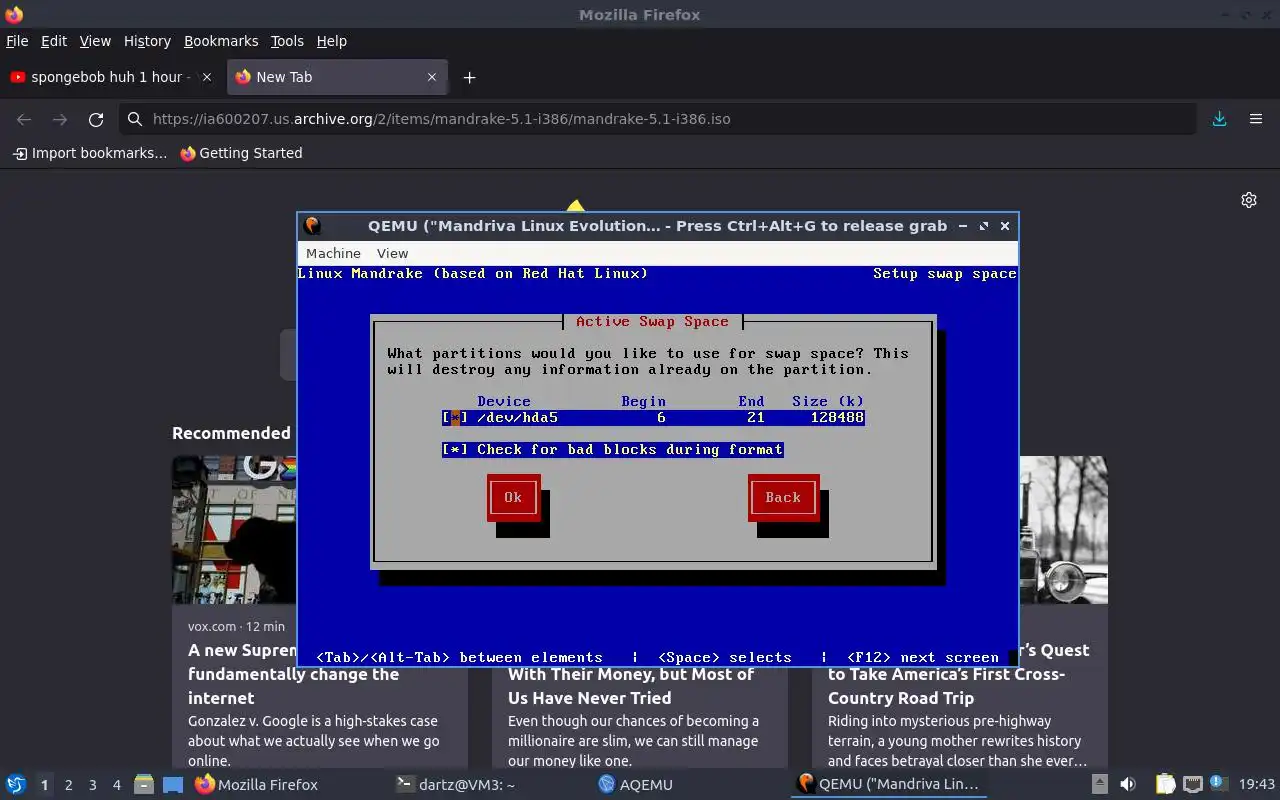Image resolution: width=1280 pixels, height=800 pixels.
Task: Open the Firefox downloads panel
Action: (1219, 119)
